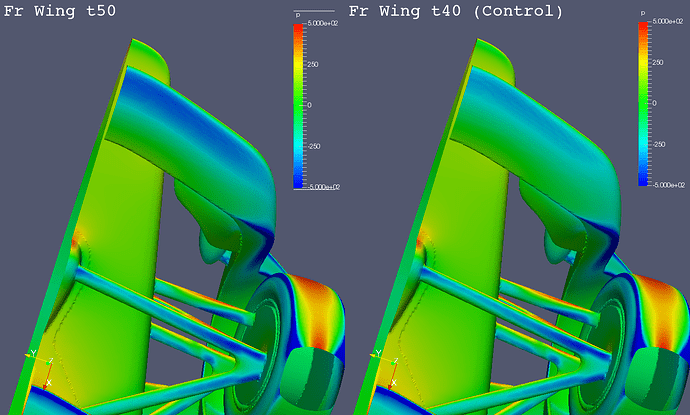
Task: Click the -250 legend label in t50 view
Action: pyautogui.click(x=313, y=146)
